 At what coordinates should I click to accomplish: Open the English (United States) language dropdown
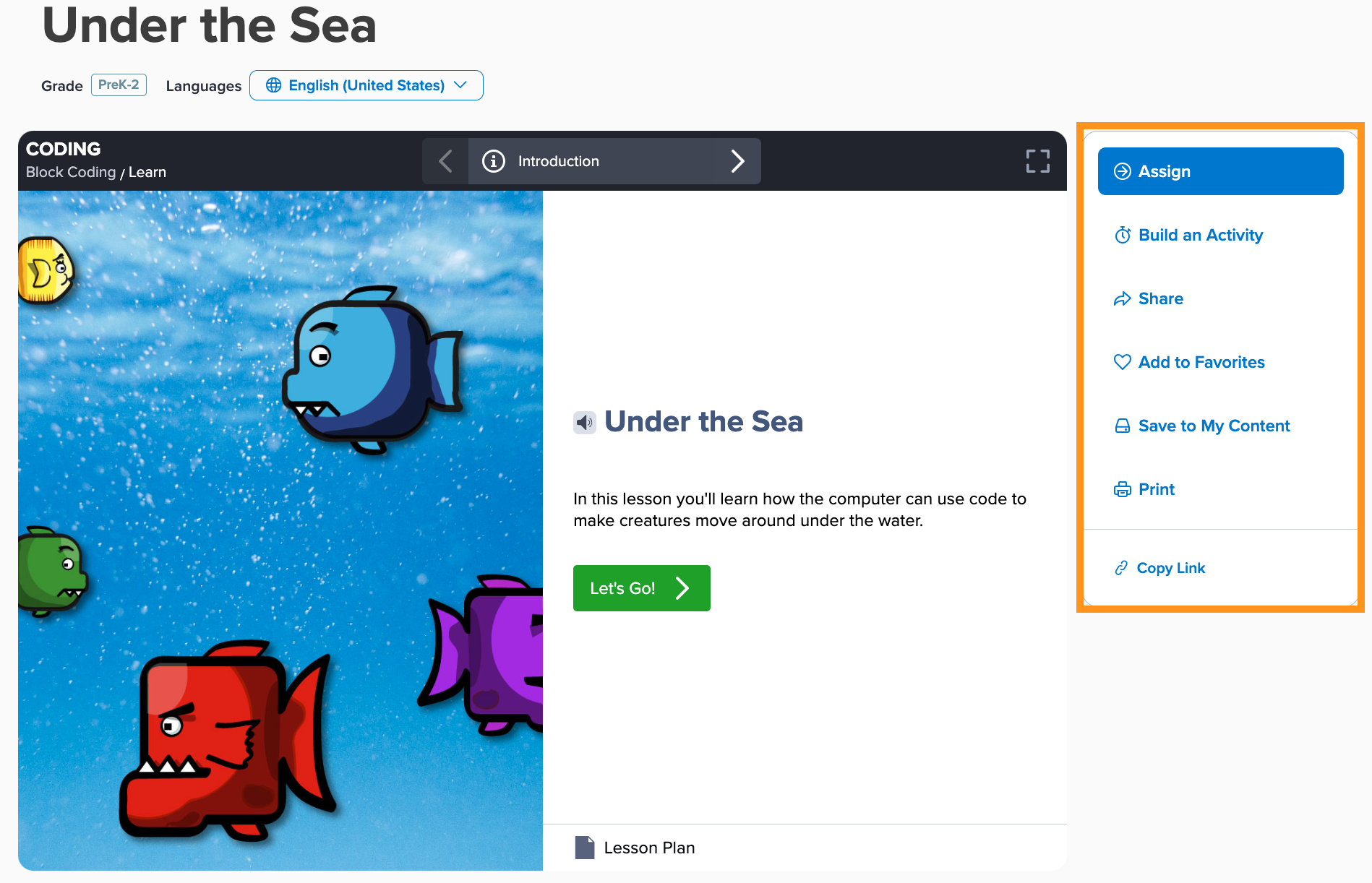pos(366,85)
